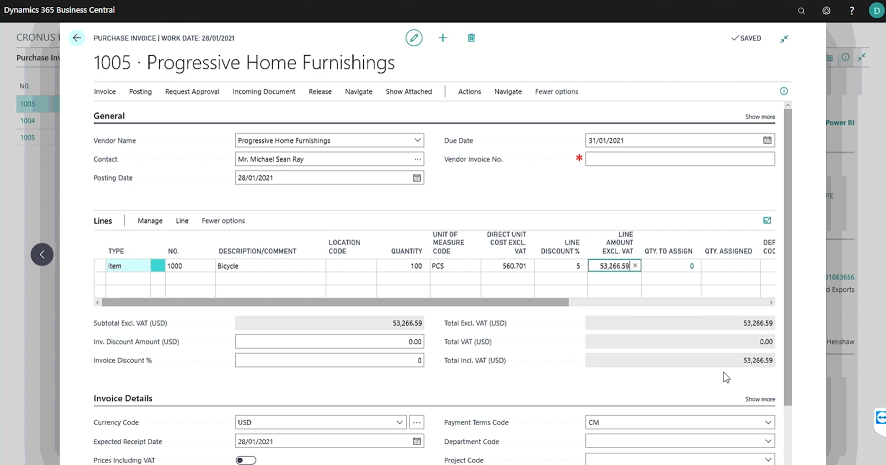
Task: Expand the Project Code dropdown
Action: [x=768, y=460]
